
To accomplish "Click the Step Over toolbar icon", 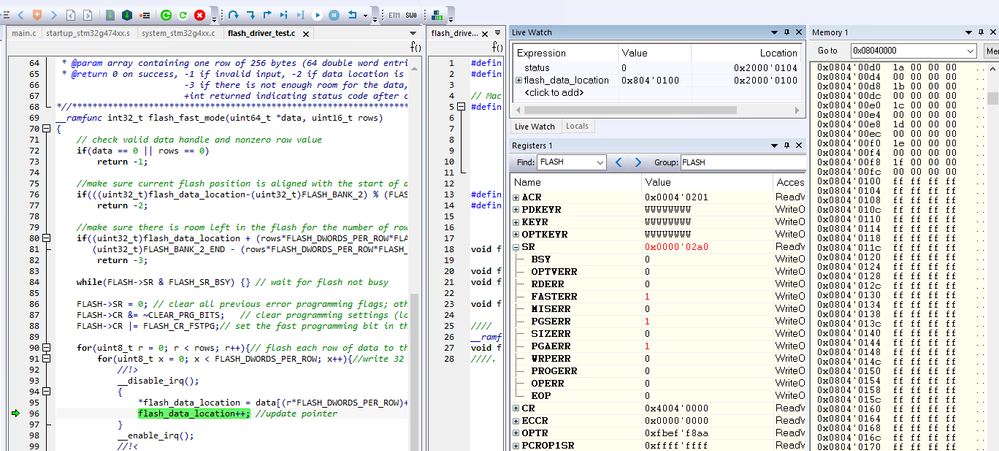I will point(232,15).
